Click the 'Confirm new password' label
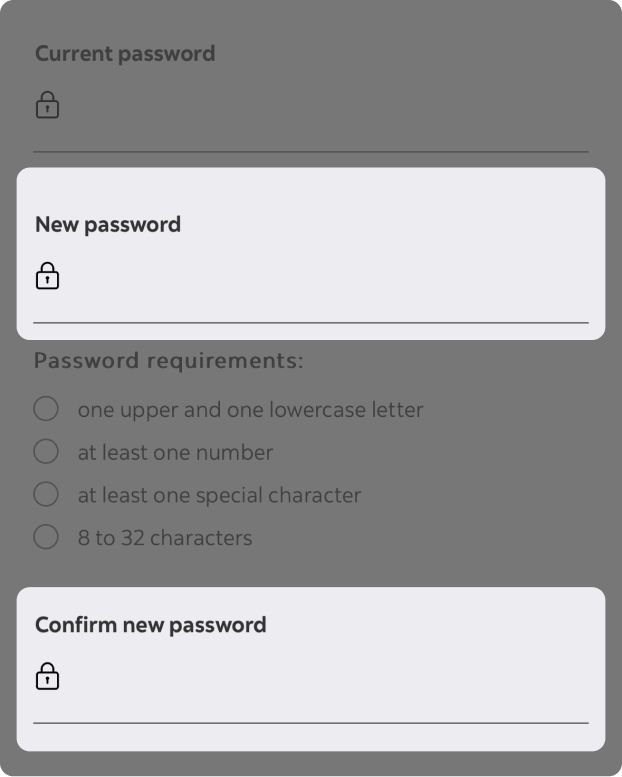Viewport: 622px width, 777px height. [150, 625]
